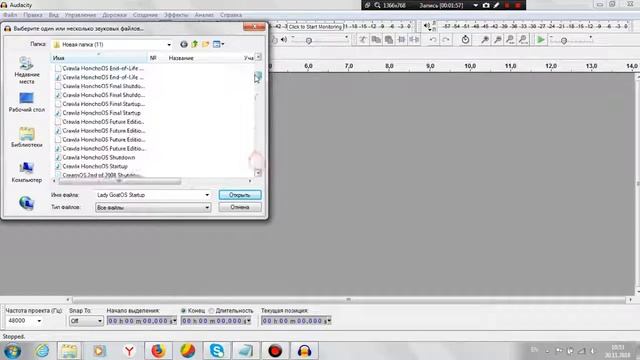Viewport: 640px width, 360px height.
Task: Open the Snap To dropdown
Action: coord(100,321)
